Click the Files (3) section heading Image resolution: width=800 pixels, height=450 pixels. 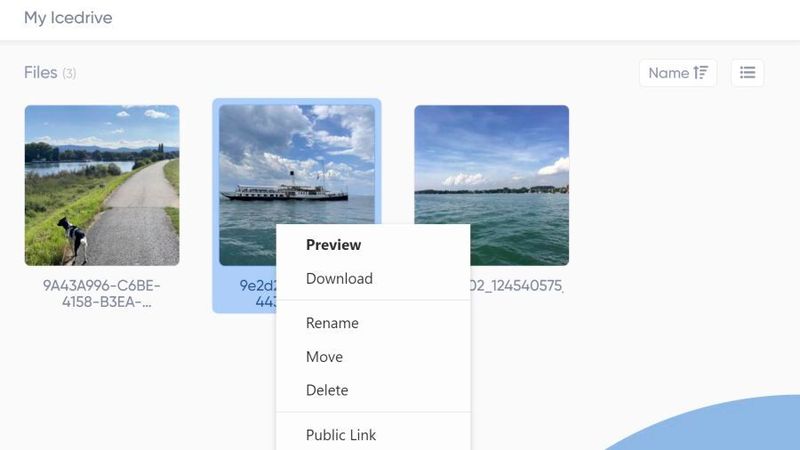click(50, 73)
